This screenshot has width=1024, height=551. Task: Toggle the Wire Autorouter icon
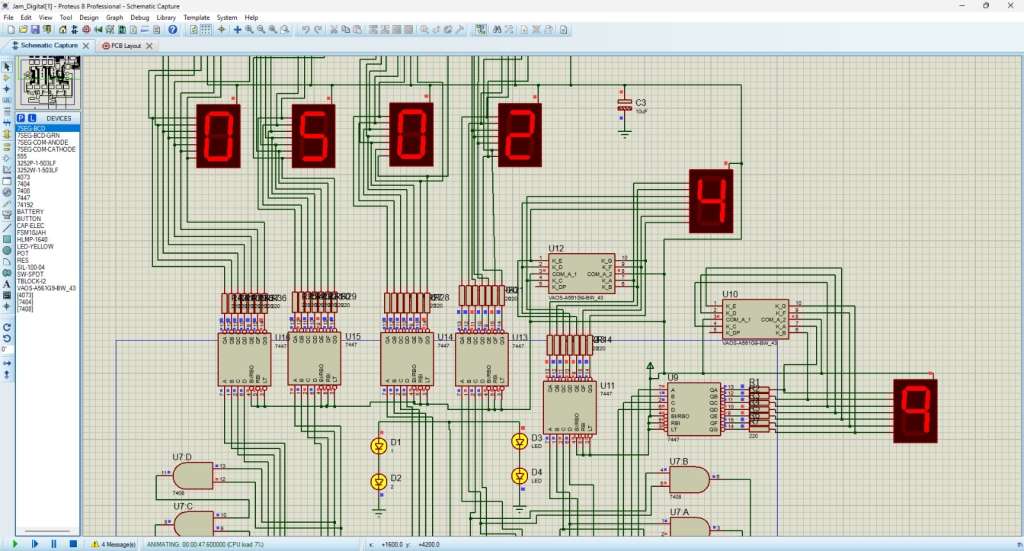pos(481,29)
